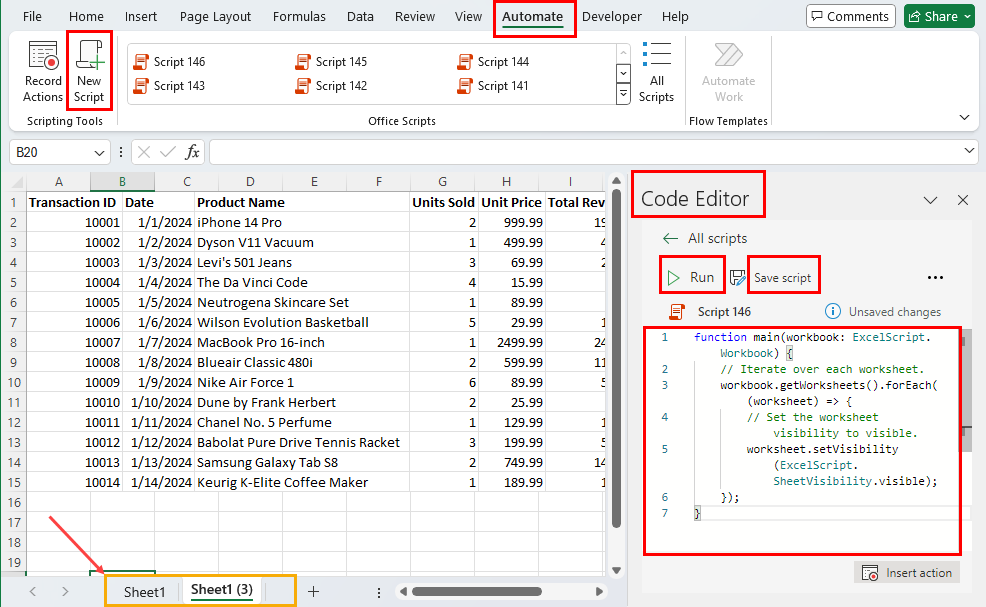This screenshot has height=607, width=986.
Task: Close the Code Editor pane
Action: click(963, 200)
